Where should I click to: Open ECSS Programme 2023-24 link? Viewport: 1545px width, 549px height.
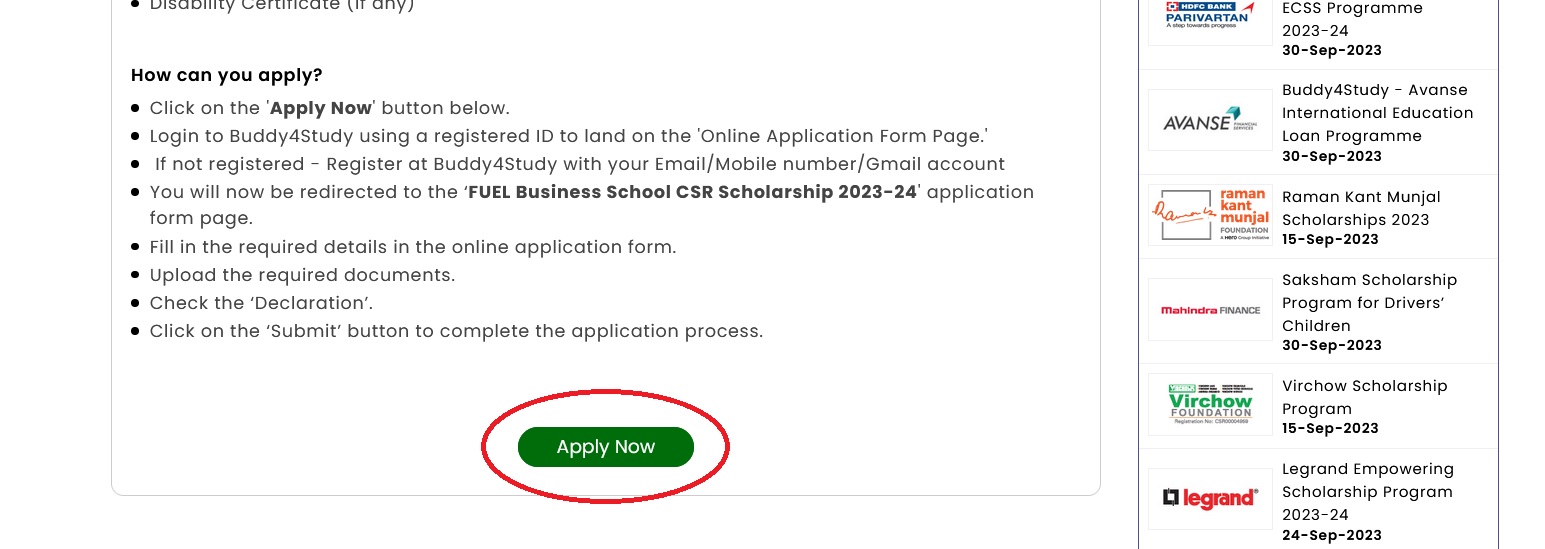click(x=1352, y=19)
